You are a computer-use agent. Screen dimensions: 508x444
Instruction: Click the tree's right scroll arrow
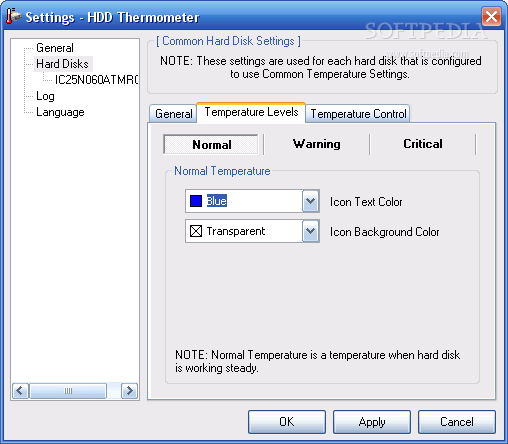coord(129,391)
